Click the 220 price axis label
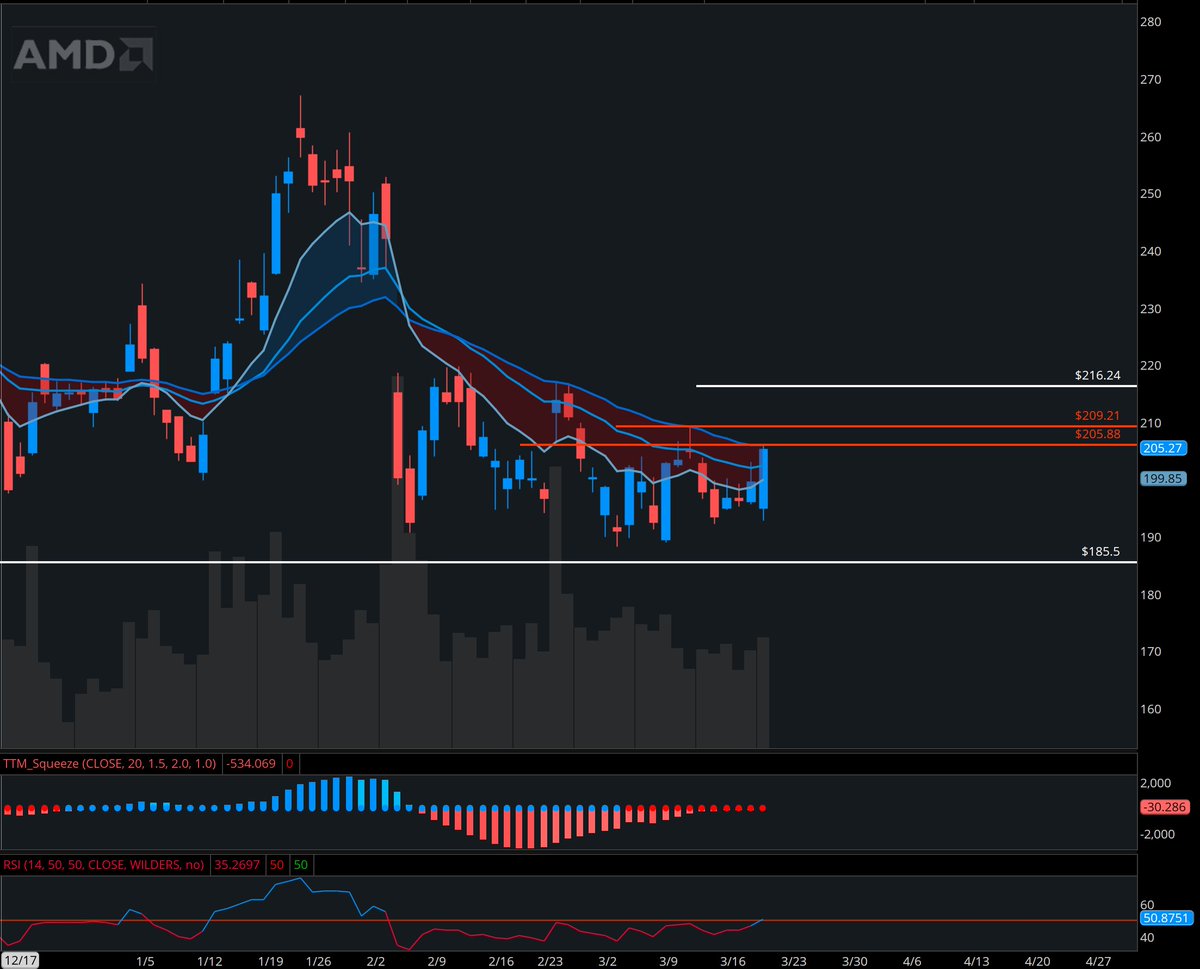1200x969 pixels. point(1150,366)
